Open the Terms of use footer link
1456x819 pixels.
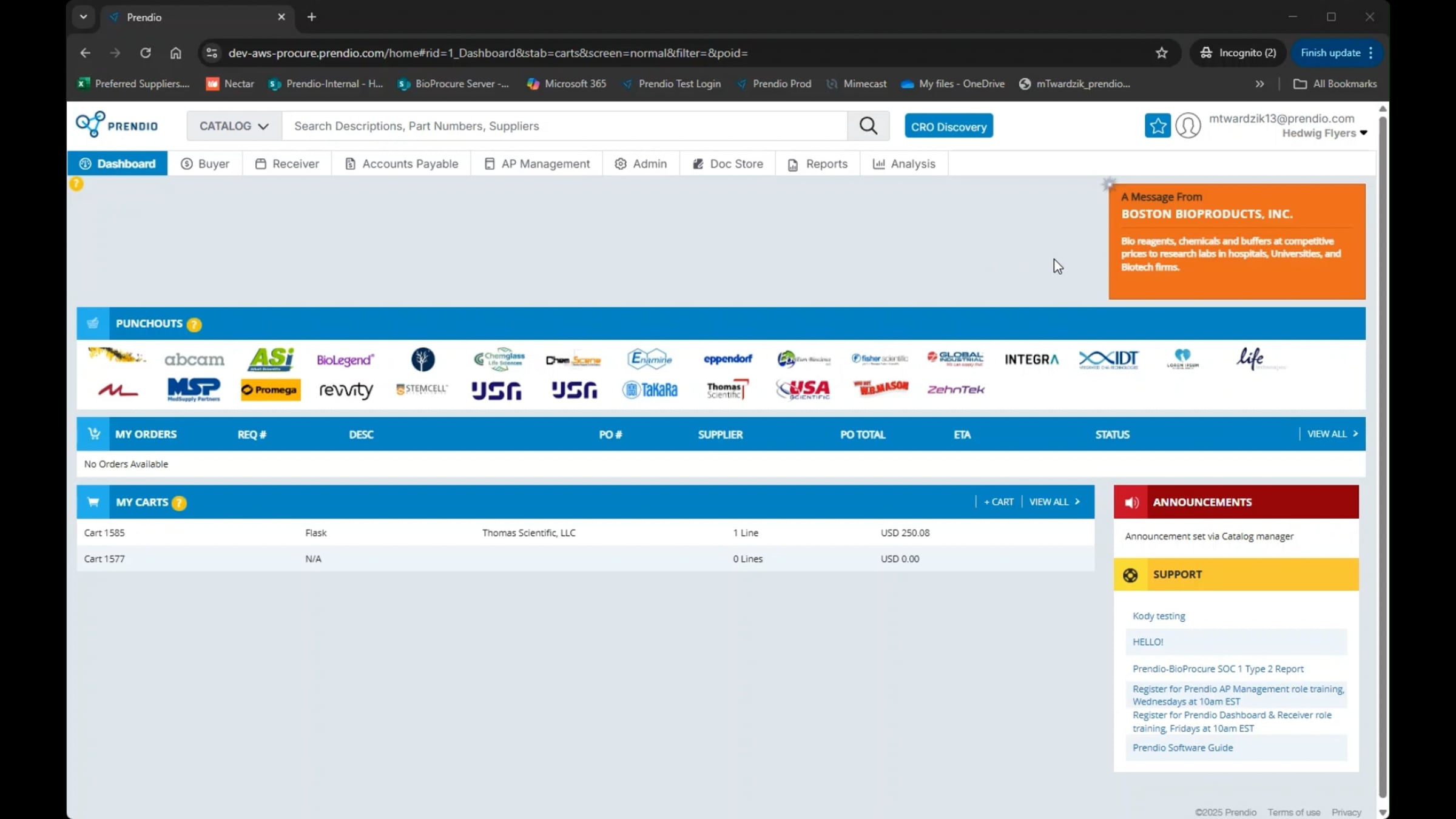pyautogui.click(x=1293, y=813)
